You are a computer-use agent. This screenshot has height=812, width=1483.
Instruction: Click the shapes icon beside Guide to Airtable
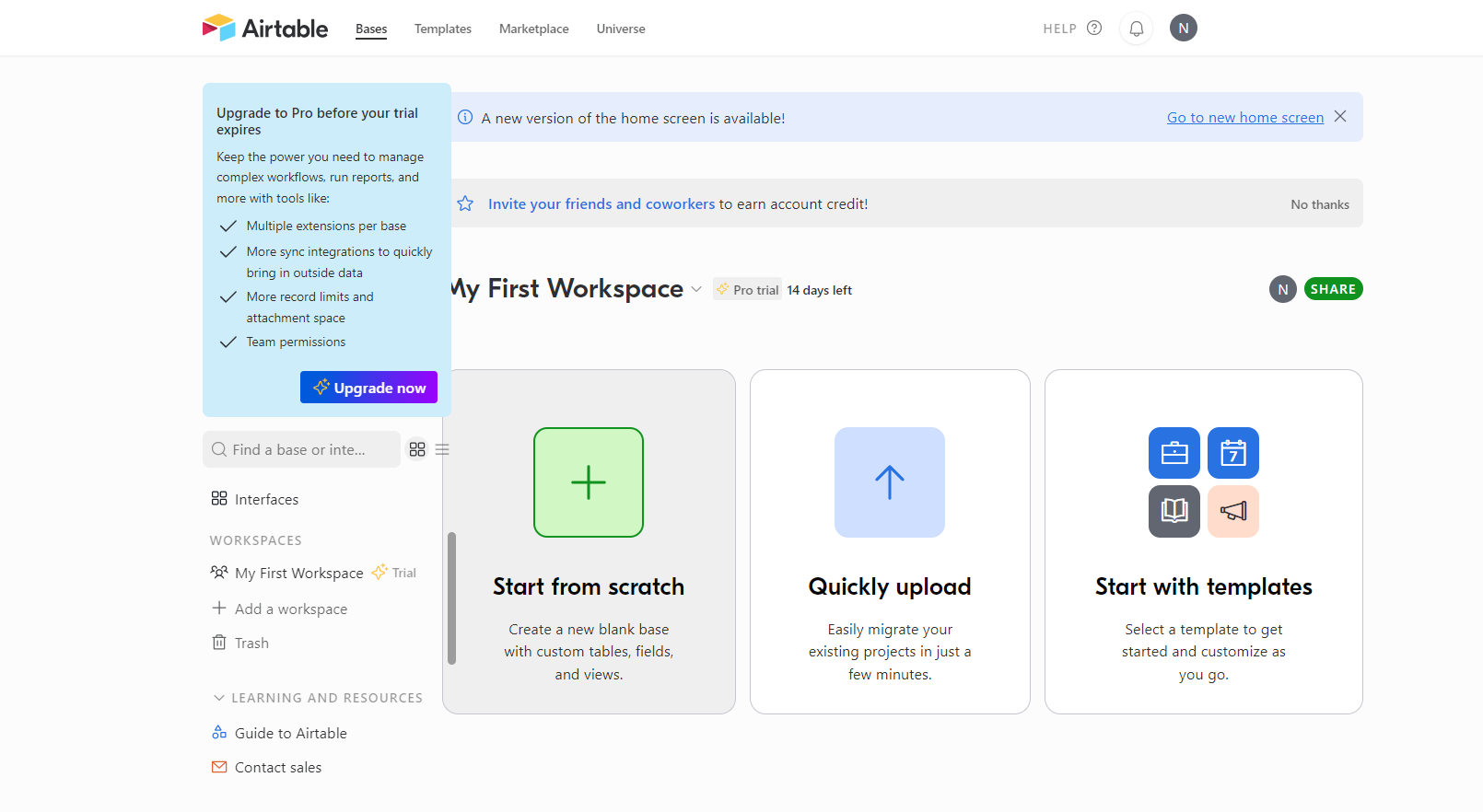pos(219,732)
